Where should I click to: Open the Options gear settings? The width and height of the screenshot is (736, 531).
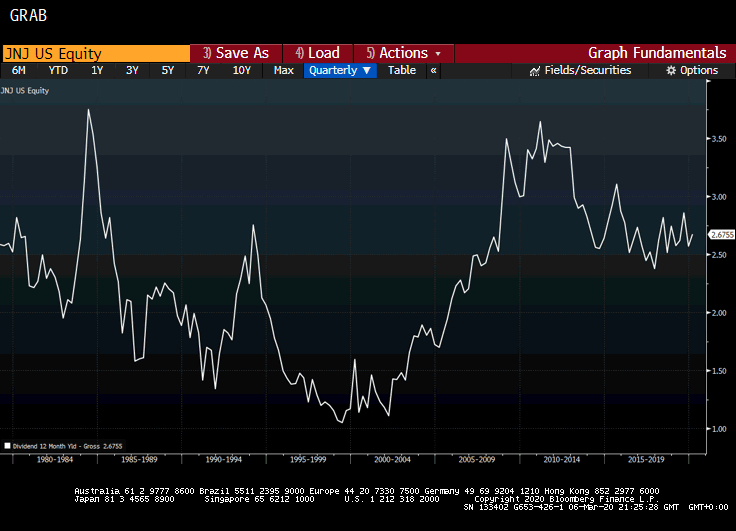click(x=692, y=70)
